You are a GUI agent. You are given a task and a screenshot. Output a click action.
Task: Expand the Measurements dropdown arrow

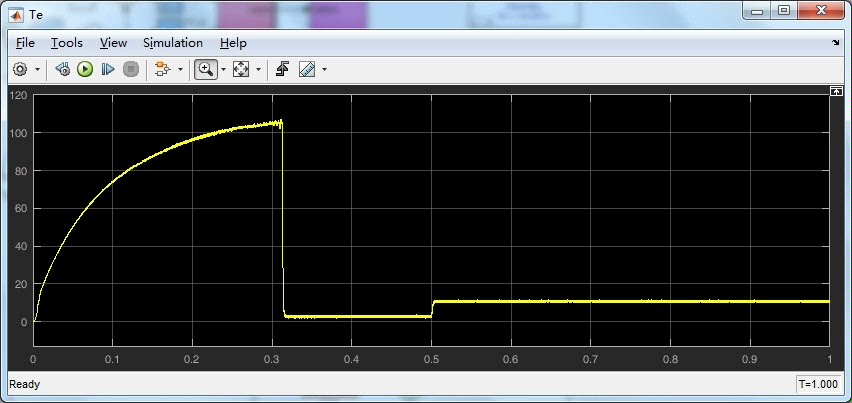point(324,70)
